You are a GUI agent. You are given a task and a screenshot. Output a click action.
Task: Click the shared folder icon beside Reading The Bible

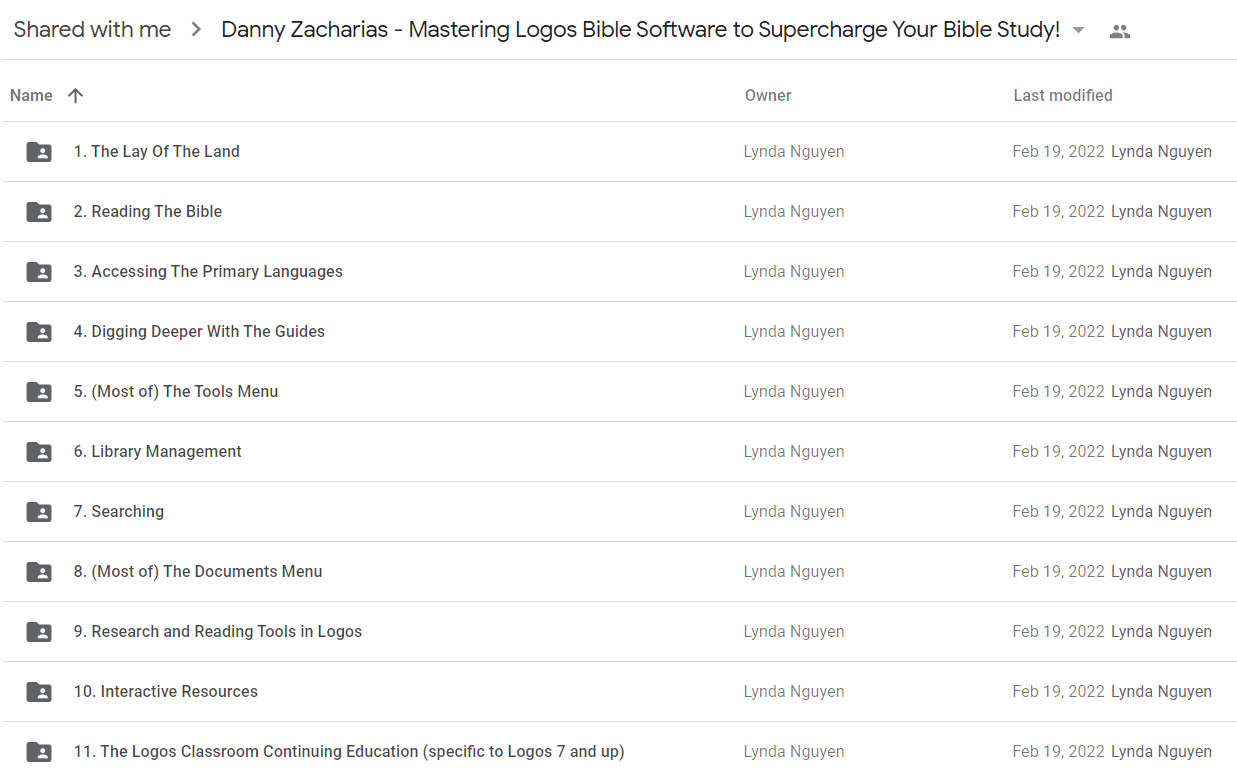click(39, 212)
